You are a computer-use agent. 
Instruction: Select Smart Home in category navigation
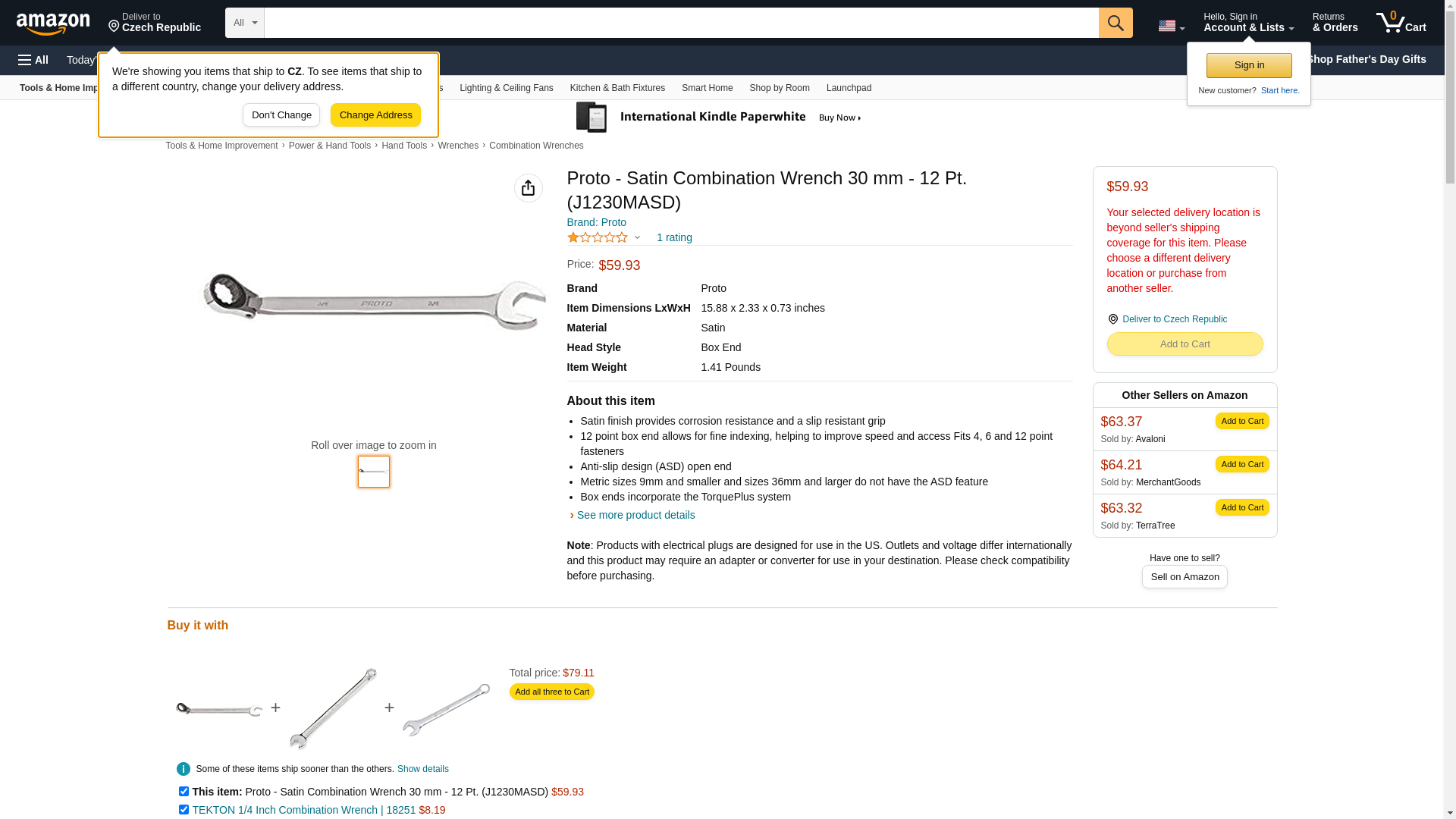(x=707, y=88)
